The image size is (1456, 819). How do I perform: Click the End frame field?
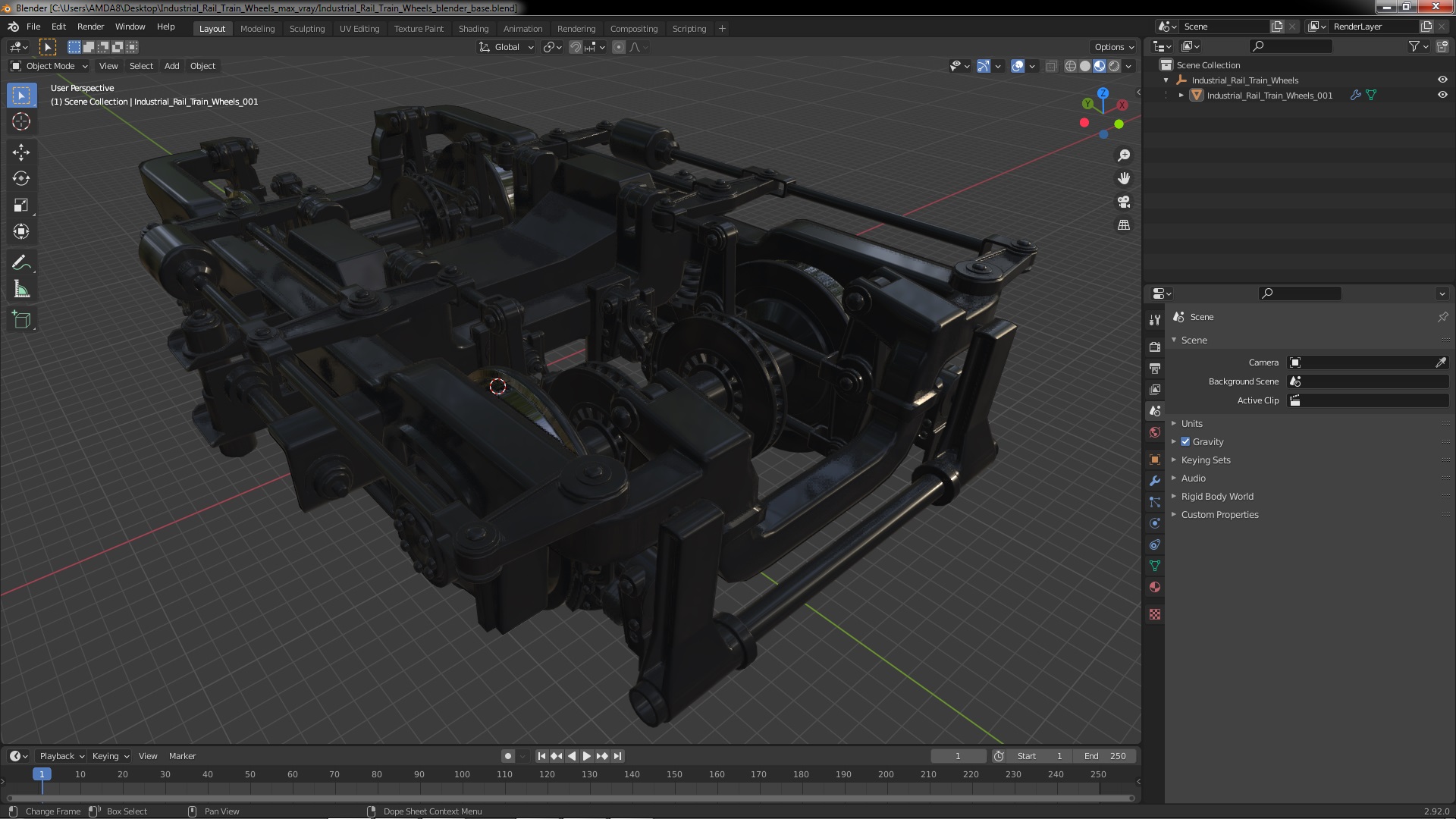[x=1105, y=756]
